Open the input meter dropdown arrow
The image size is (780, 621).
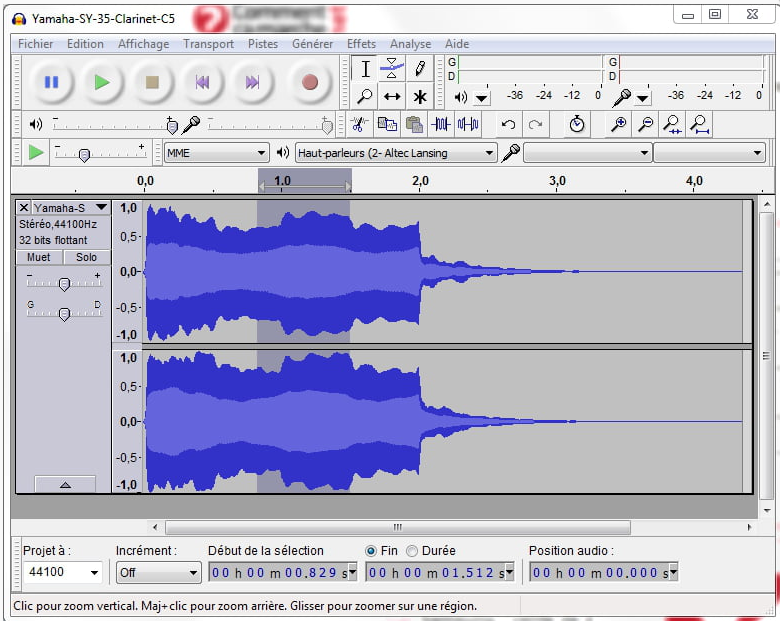643,98
